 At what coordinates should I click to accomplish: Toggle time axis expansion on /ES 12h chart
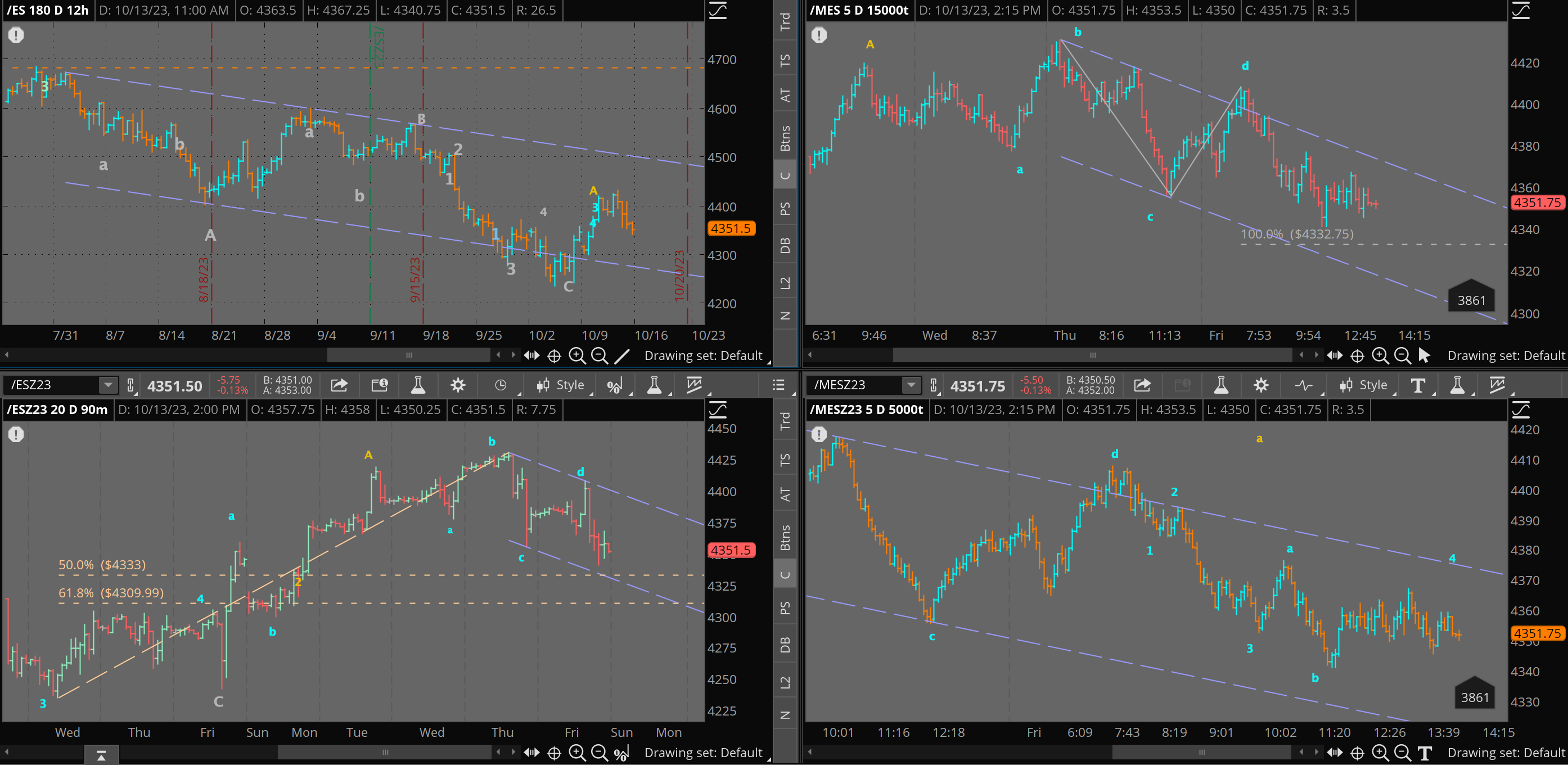click(531, 356)
